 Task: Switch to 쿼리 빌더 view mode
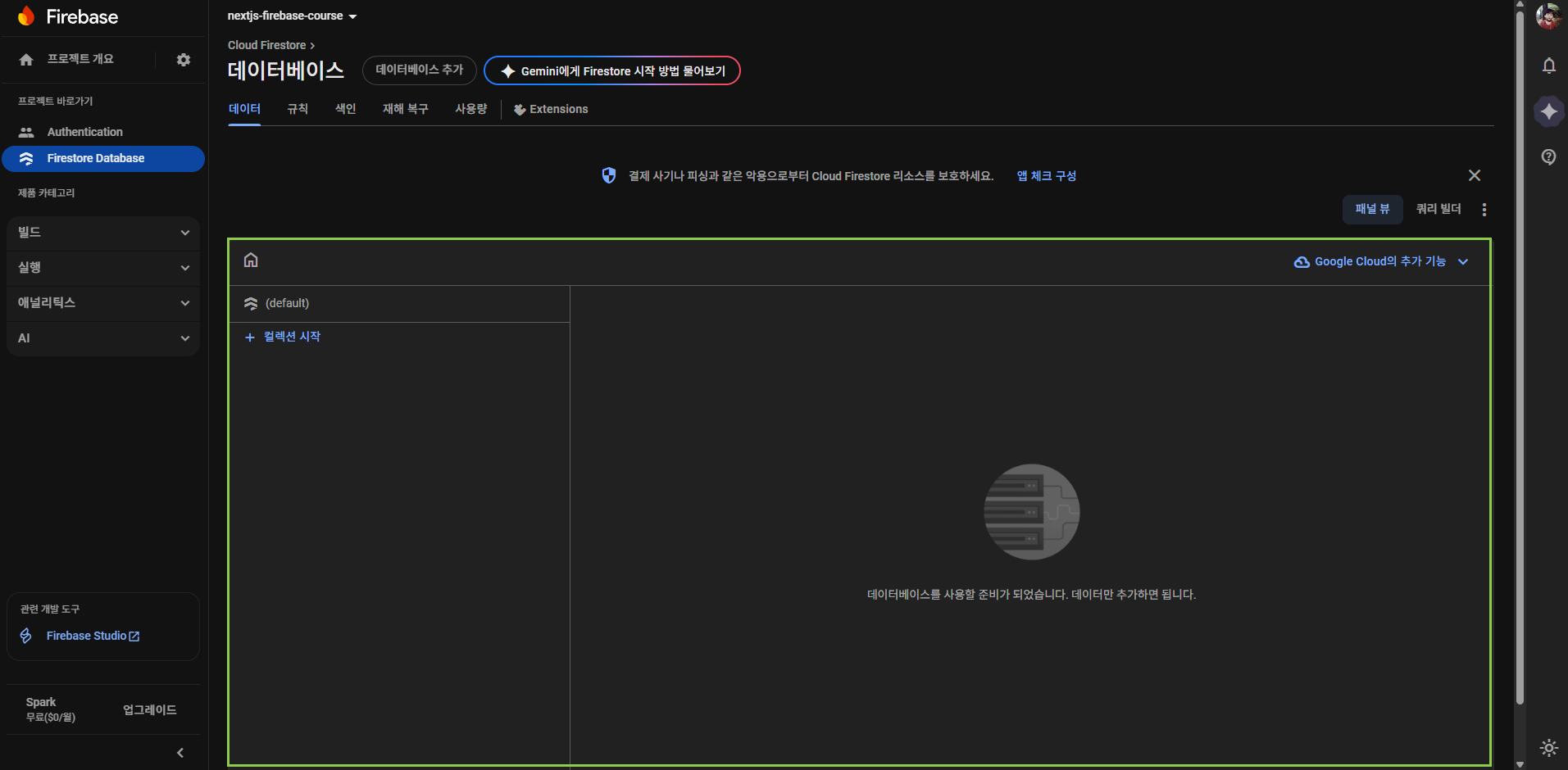[x=1438, y=210]
